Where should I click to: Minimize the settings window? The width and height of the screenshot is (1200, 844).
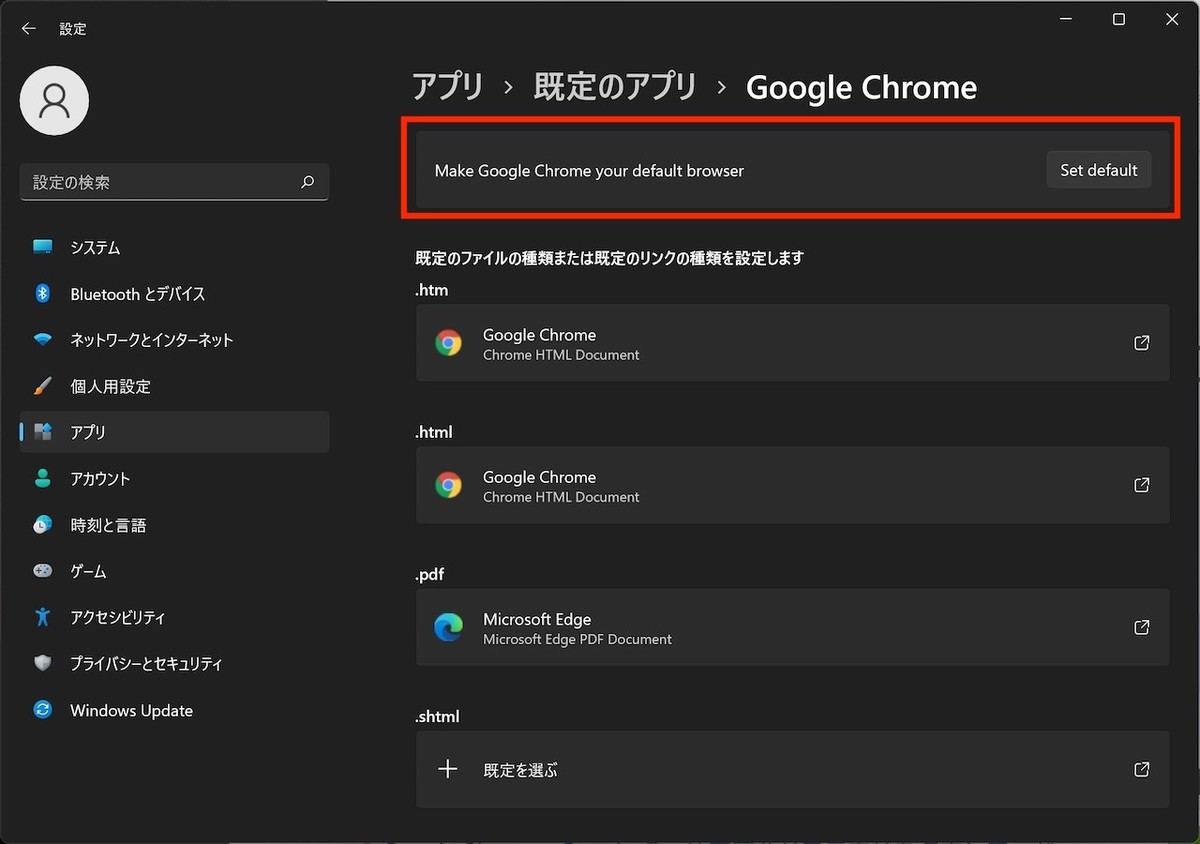[x=1066, y=20]
